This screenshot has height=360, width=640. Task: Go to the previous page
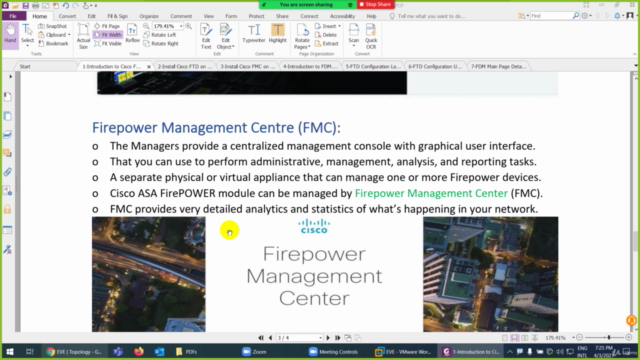270,338
